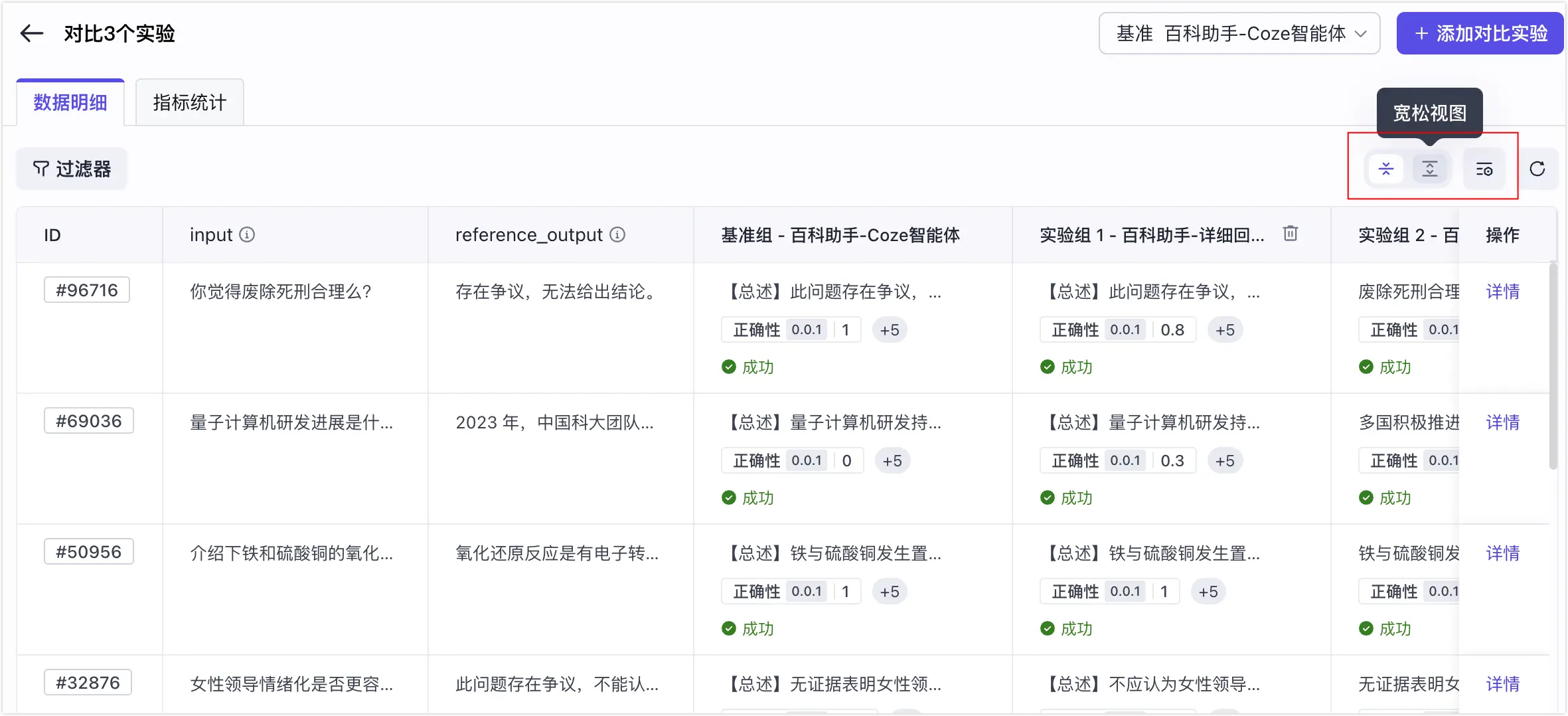1568x716 pixels.
Task: Expand +5 metrics in 实验组 1 row #50956
Action: click(x=1208, y=591)
